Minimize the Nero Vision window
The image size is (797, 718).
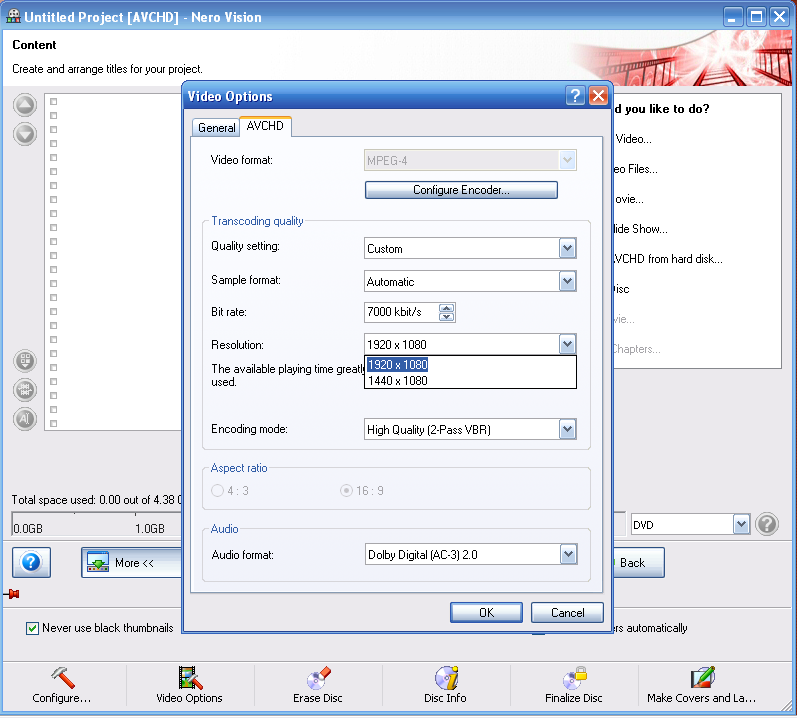pyautogui.click(x=732, y=17)
